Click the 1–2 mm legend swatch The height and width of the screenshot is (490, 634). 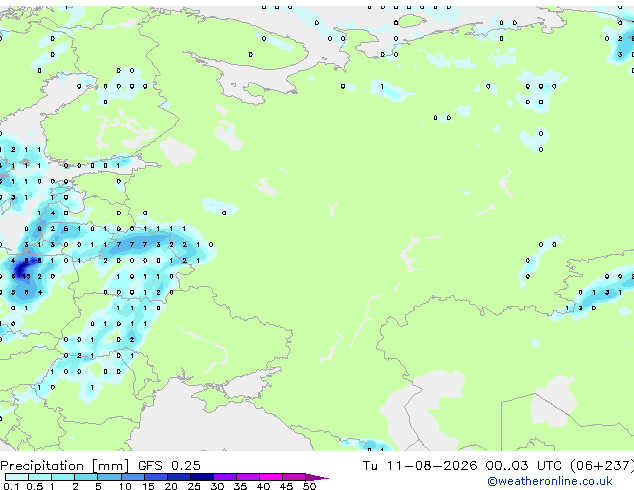(63, 477)
